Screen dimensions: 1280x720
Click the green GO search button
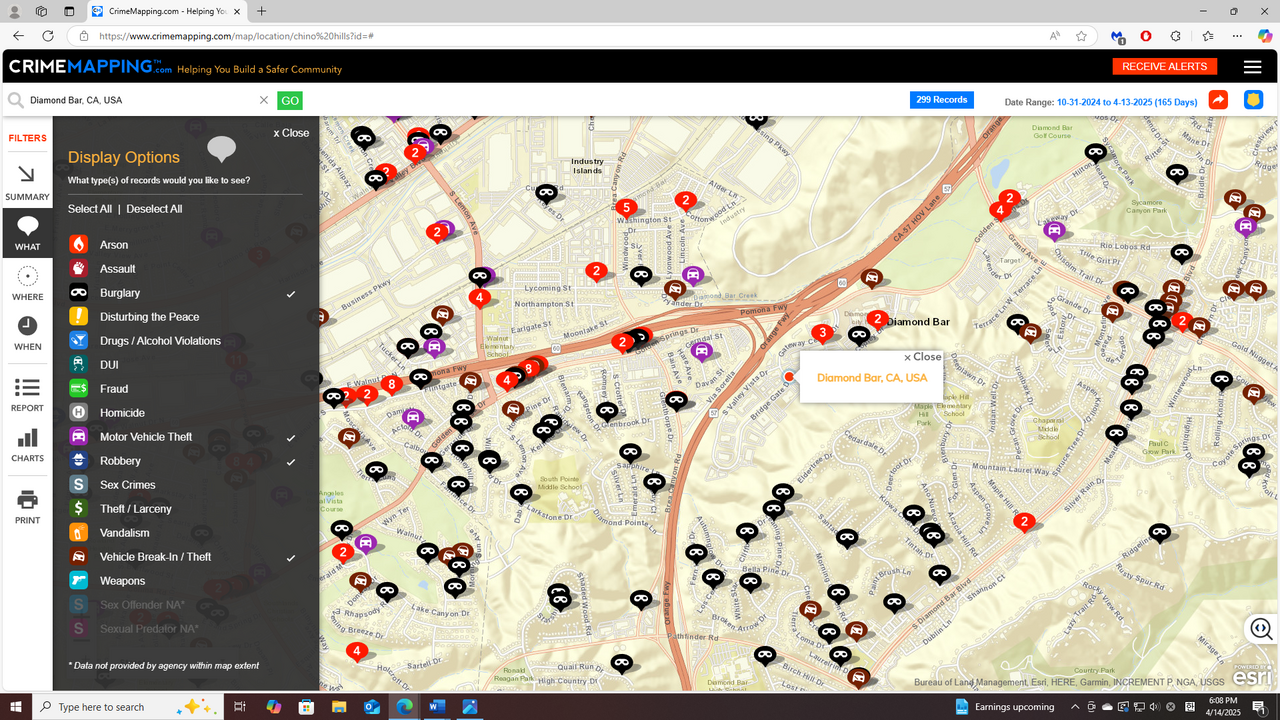(x=290, y=100)
